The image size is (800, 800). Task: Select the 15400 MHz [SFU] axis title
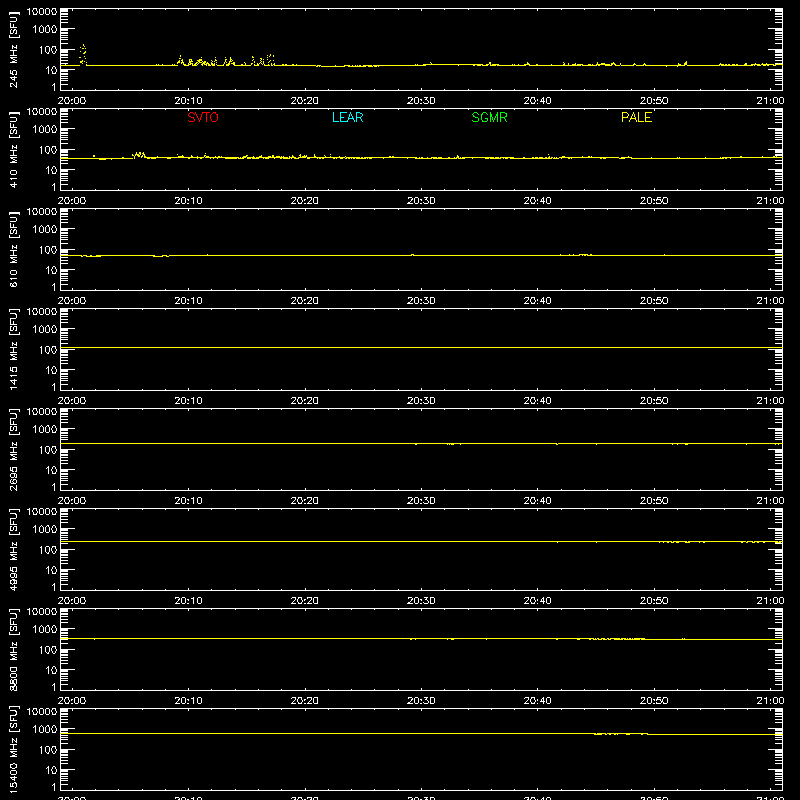point(13,749)
